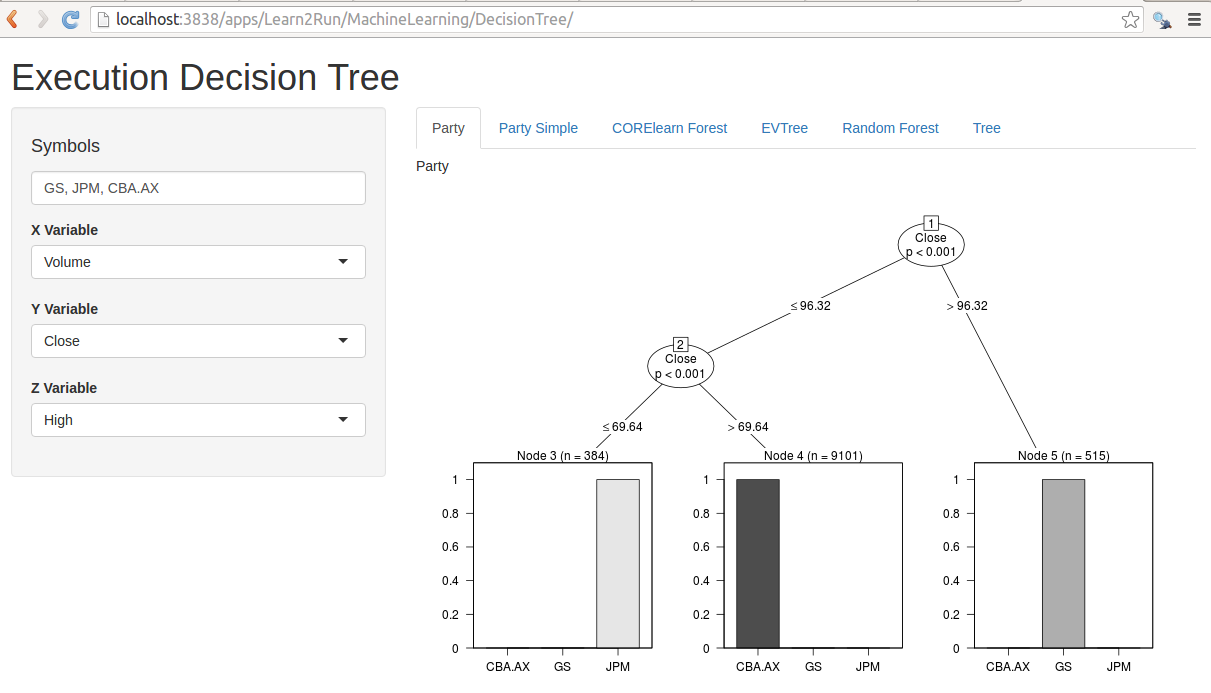This screenshot has width=1211, height=693.
Task: Select node 2 in the decision tree diagram
Action: click(x=680, y=364)
